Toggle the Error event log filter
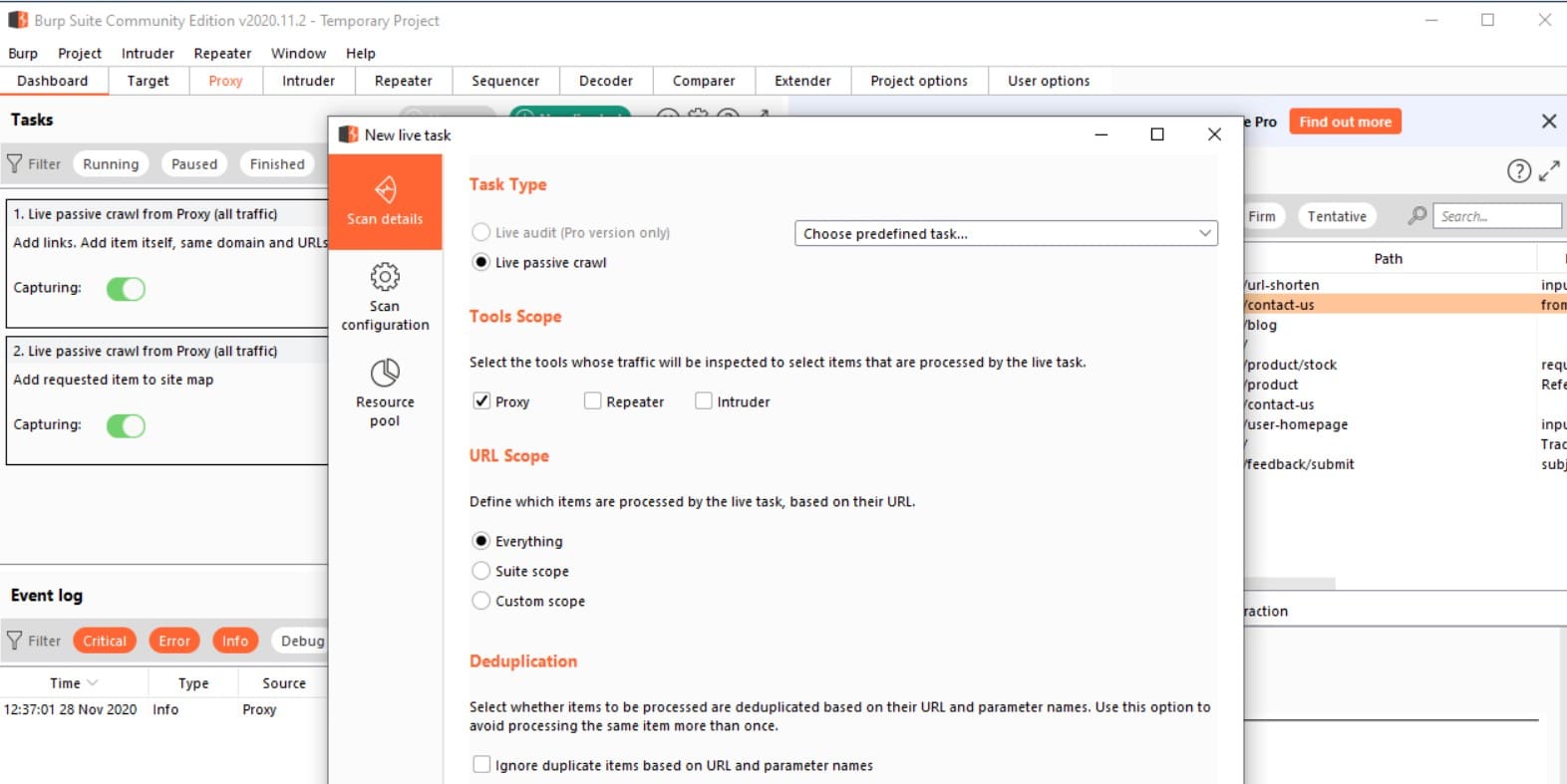 174,641
